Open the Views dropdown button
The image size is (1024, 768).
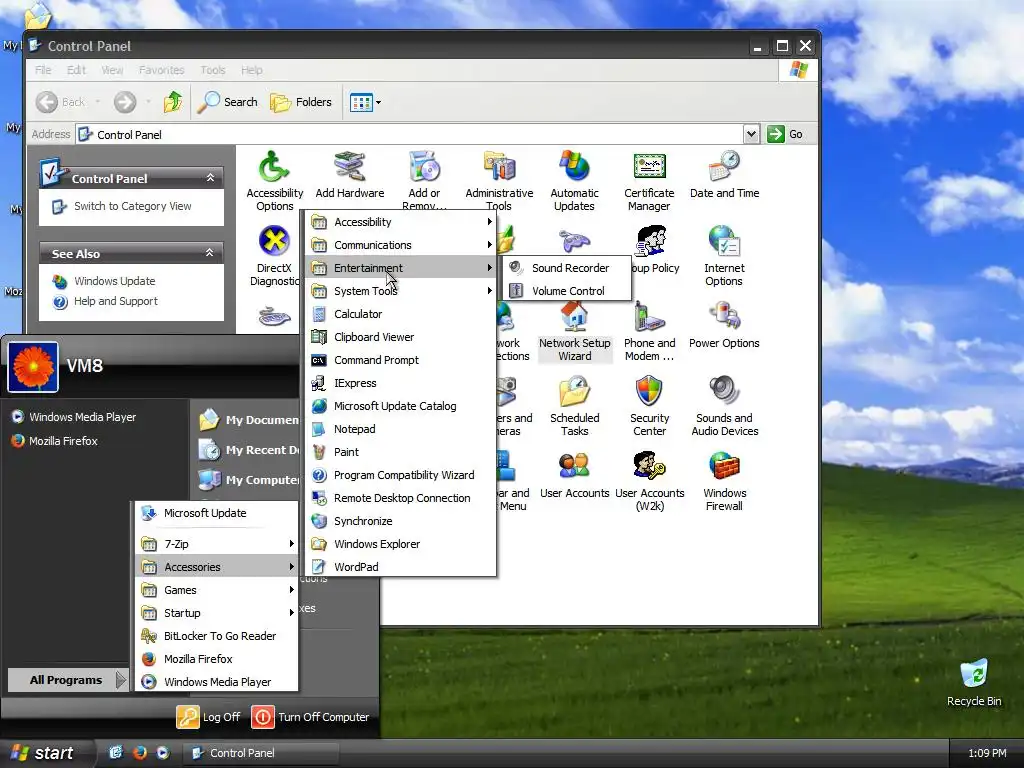click(x=364, y=102)
